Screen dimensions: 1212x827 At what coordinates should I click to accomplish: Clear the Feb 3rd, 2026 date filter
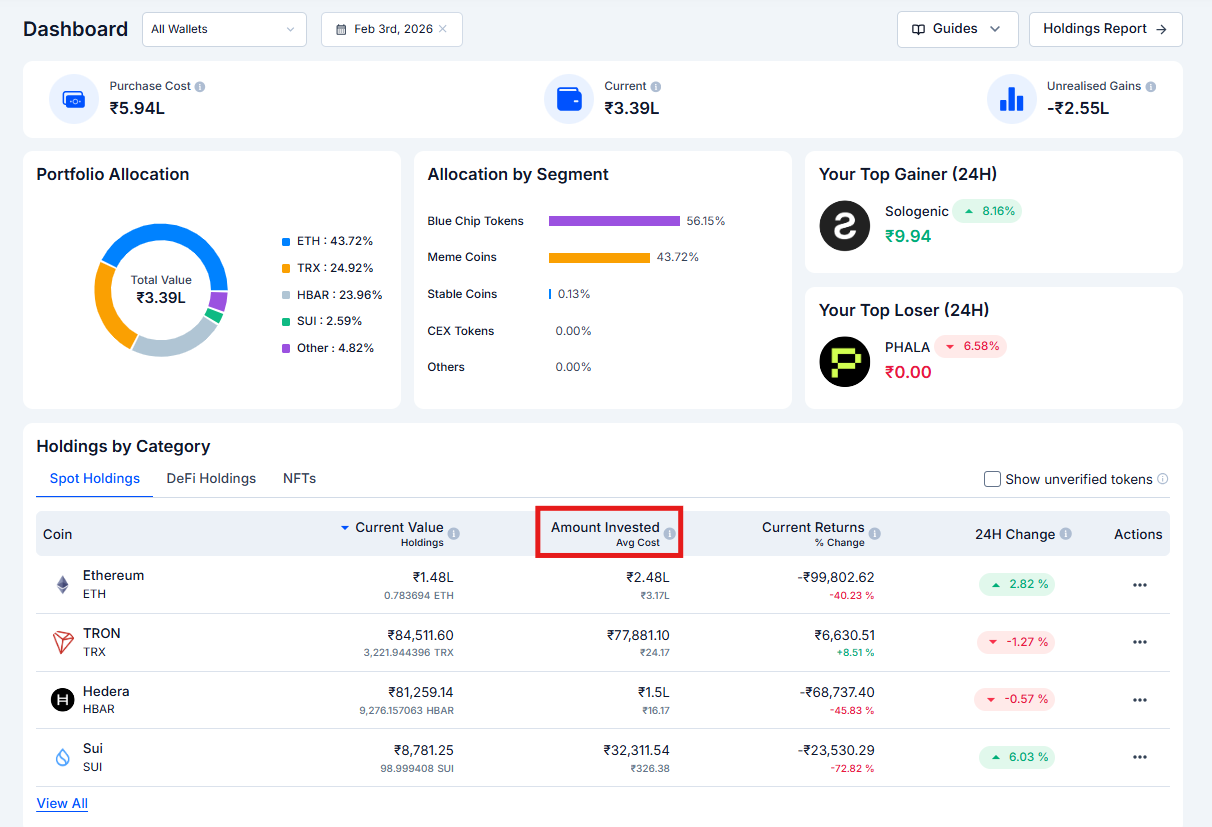(x=443, y=29)
